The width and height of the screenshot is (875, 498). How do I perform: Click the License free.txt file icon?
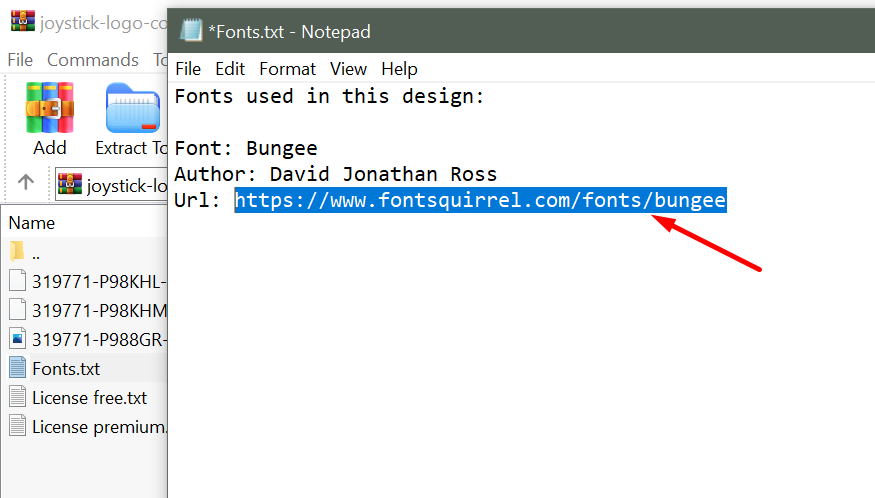coord(17,396)
